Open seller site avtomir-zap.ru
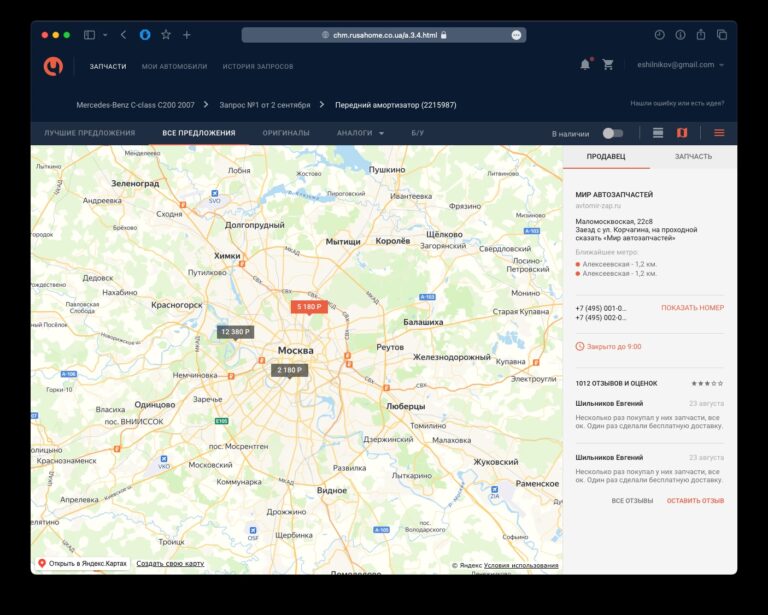768x615 pixels. tap(598, 206)
